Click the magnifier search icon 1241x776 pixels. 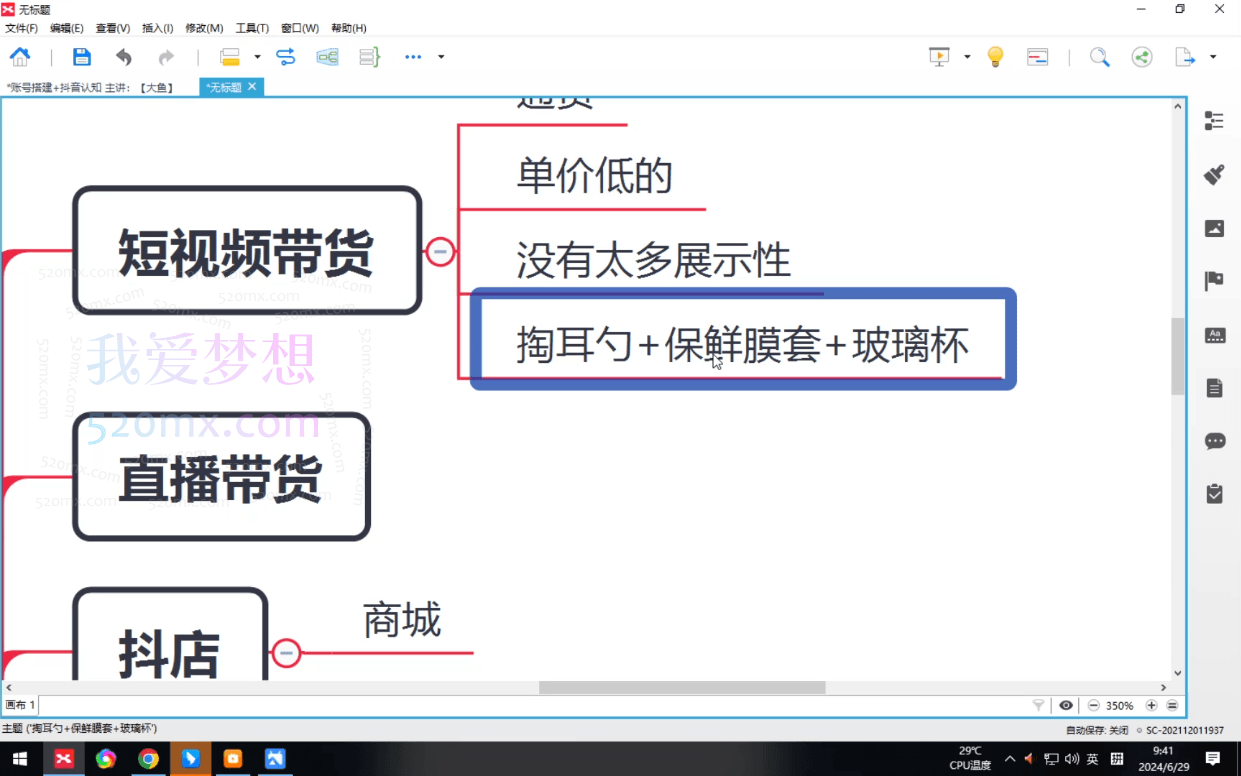1099,57
